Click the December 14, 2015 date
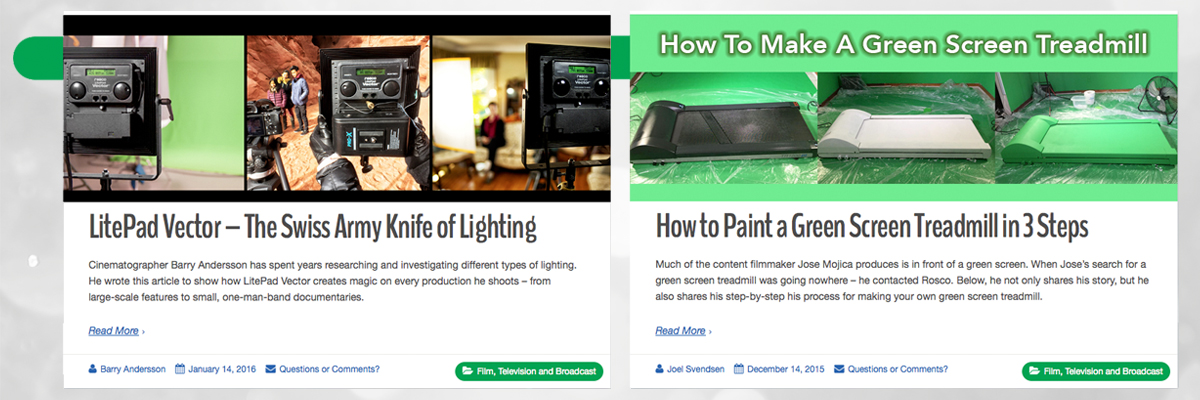 point(785,369)
